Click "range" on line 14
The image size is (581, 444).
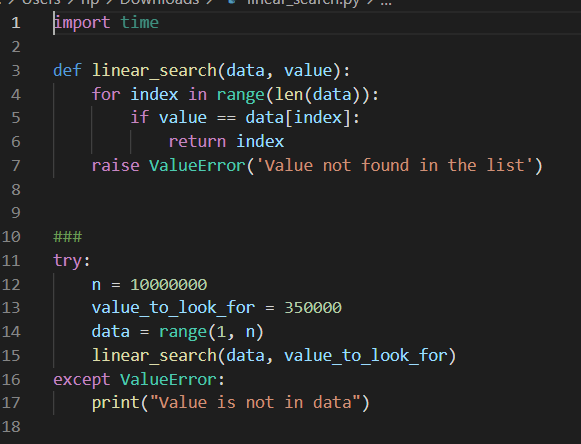(x=183, y=332)
